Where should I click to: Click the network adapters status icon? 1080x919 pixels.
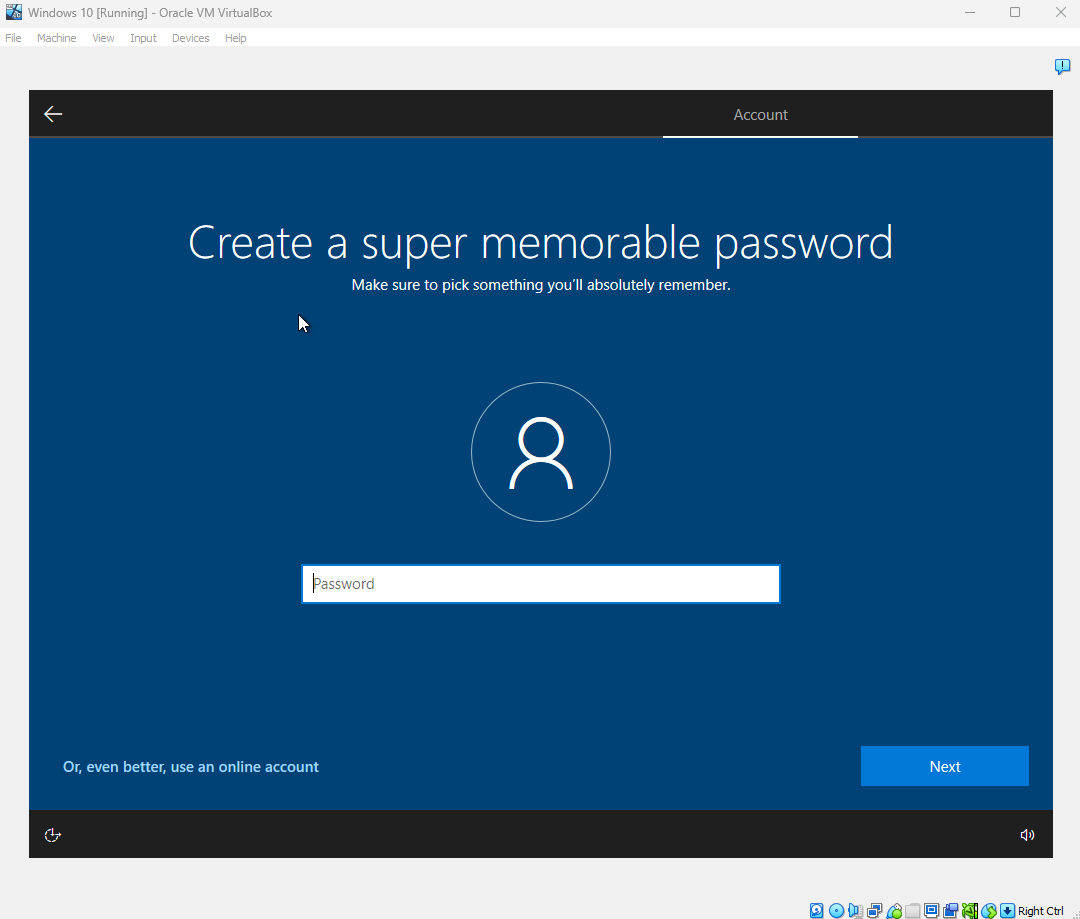click(875, 911)
